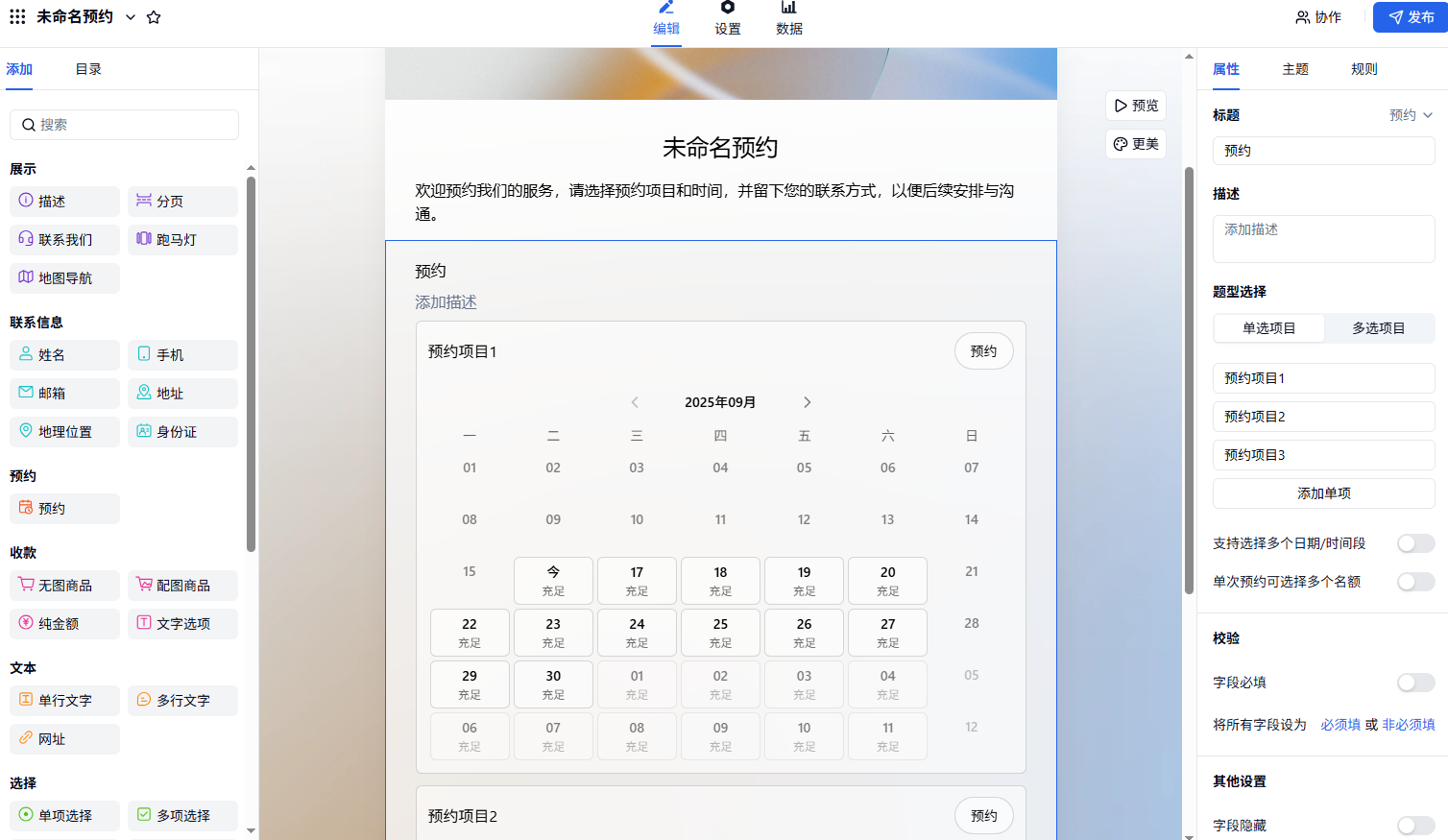Click the 添加单项 button
1448x840 pixels.
1323,493
